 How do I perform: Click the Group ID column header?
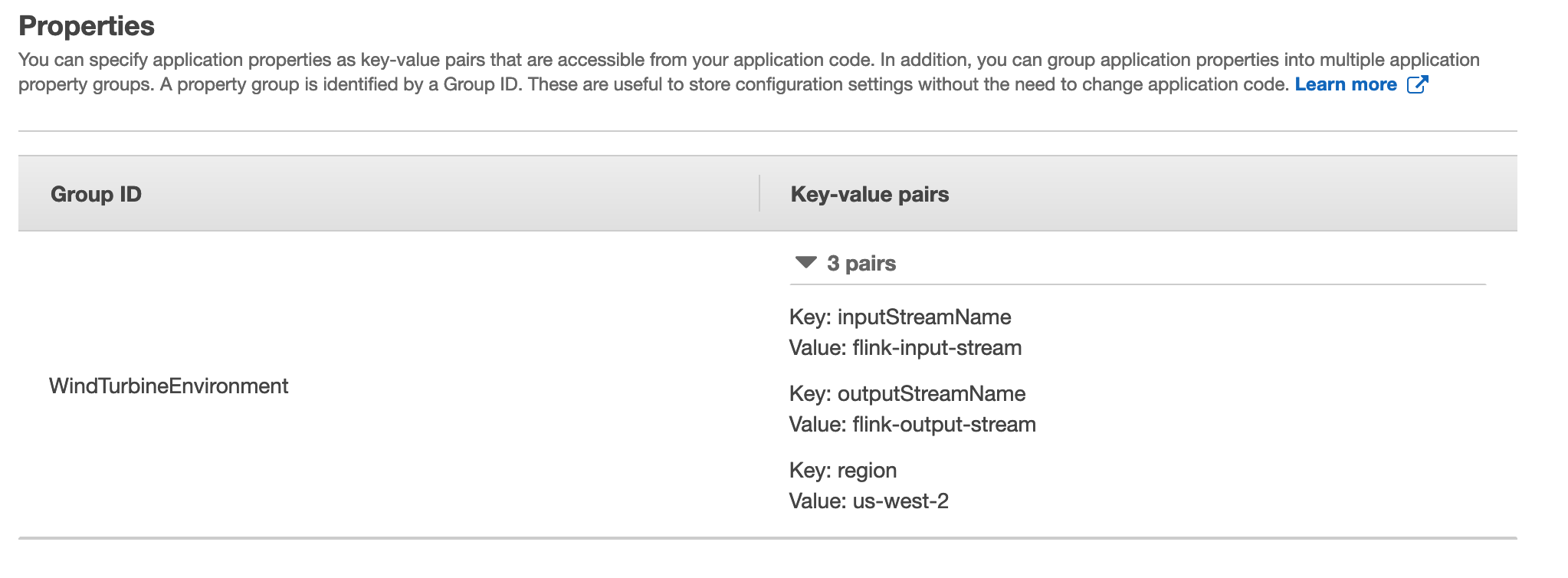(96, 194)
